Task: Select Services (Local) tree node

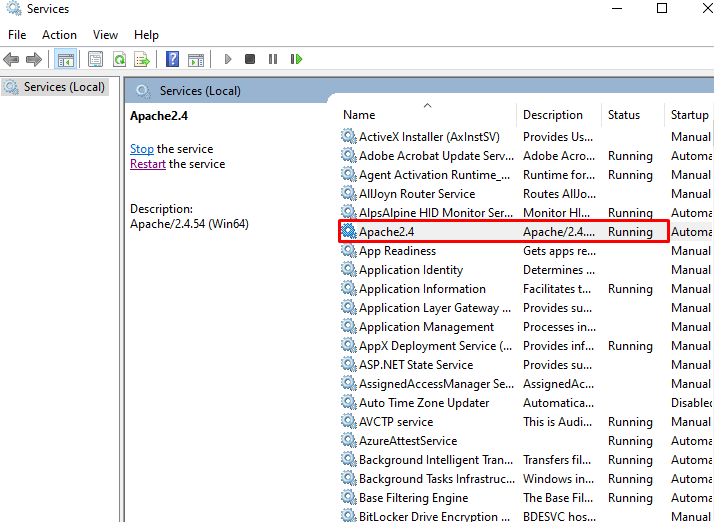Action: (x=56, y=87)
